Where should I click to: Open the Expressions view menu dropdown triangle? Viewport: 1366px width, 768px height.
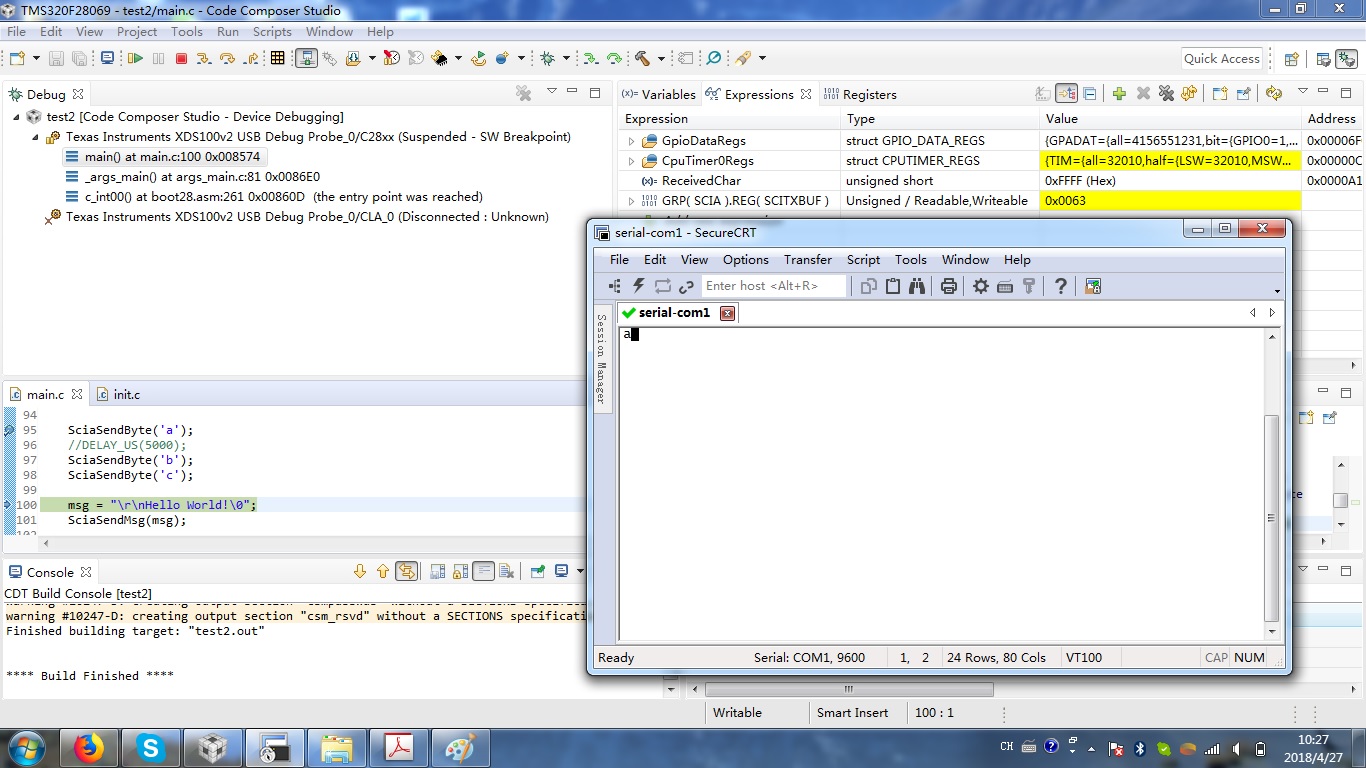tap(1303, 92)
